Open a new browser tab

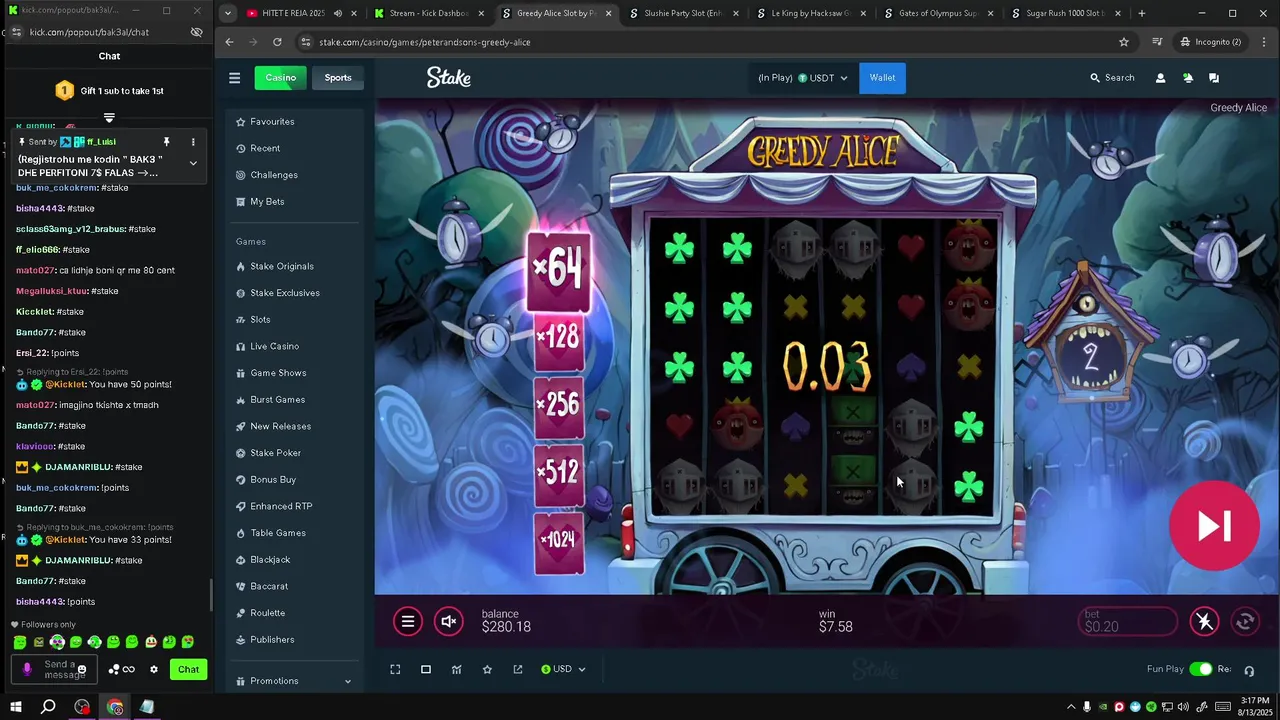click(x=1142, y=14)
